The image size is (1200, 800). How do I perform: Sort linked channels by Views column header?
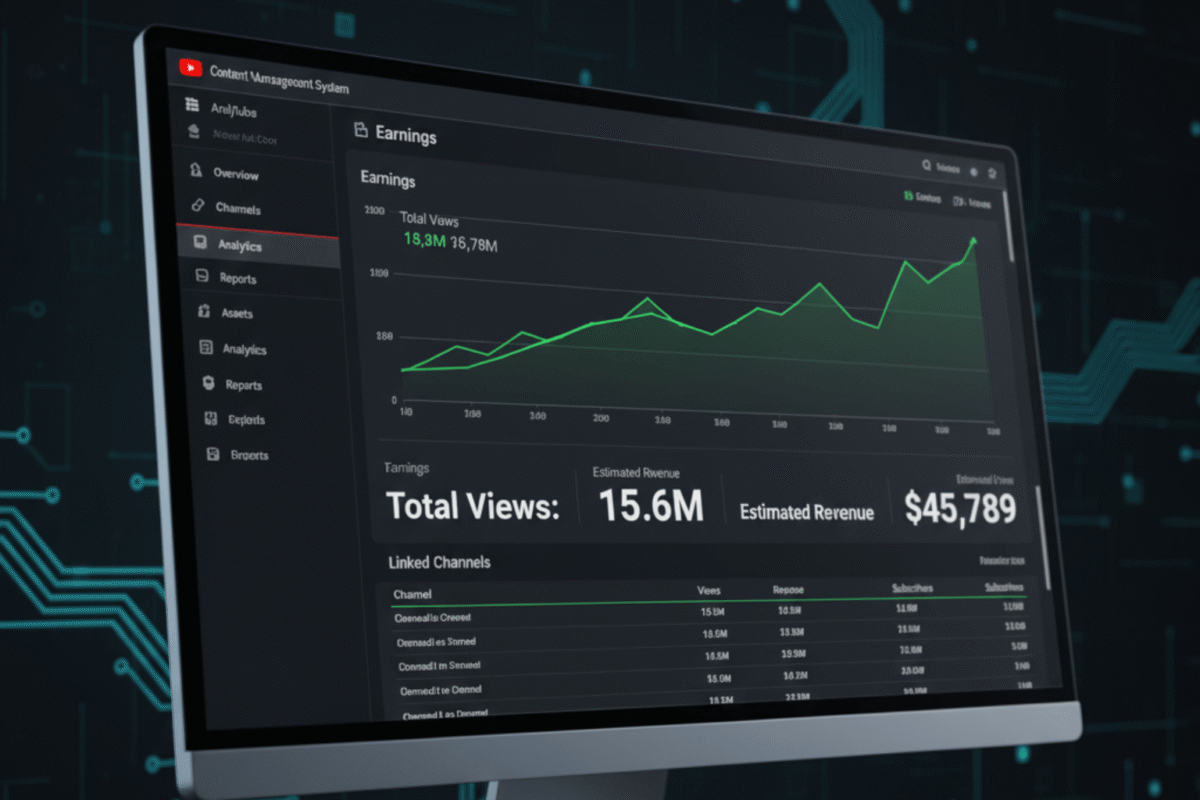(708, 591)
